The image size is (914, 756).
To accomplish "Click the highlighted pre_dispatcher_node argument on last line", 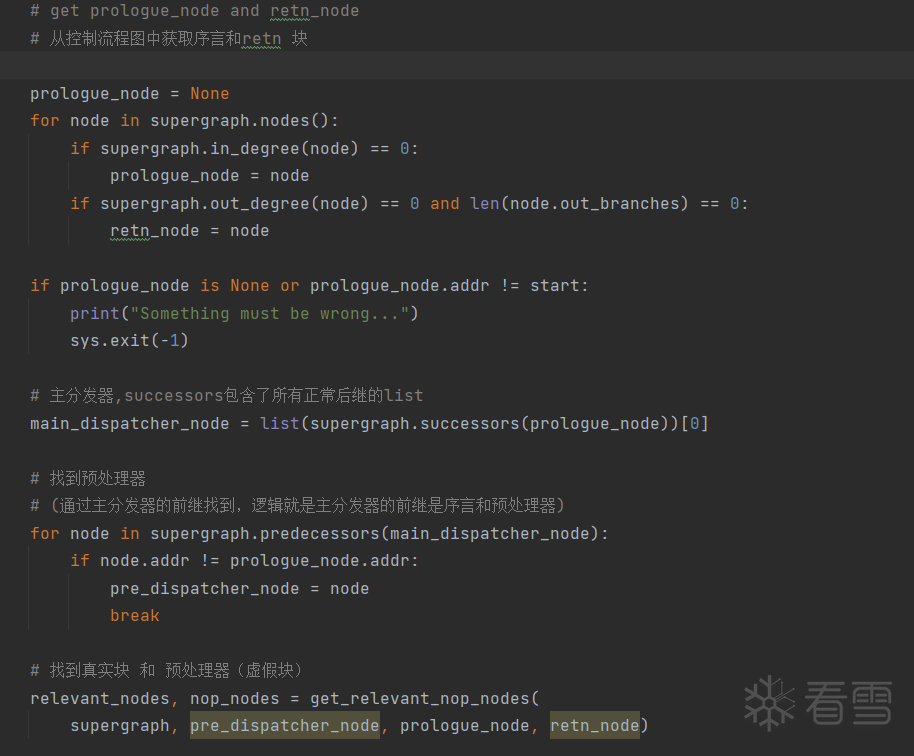I will tap(284, 726).
